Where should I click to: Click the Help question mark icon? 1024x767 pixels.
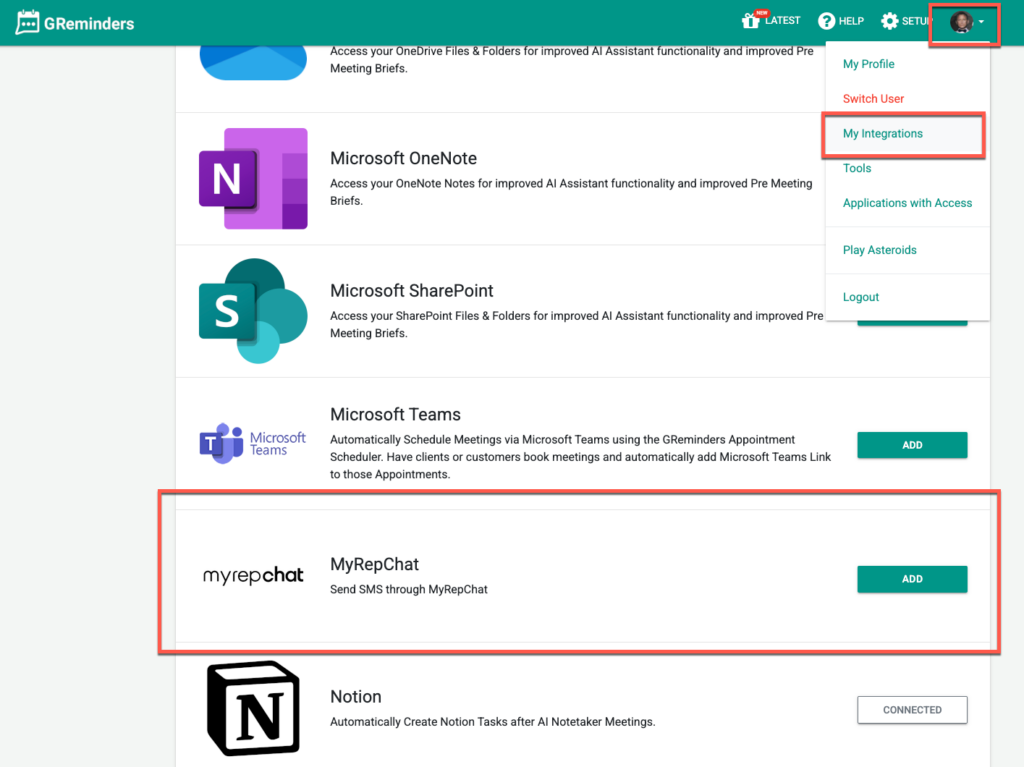826,21
